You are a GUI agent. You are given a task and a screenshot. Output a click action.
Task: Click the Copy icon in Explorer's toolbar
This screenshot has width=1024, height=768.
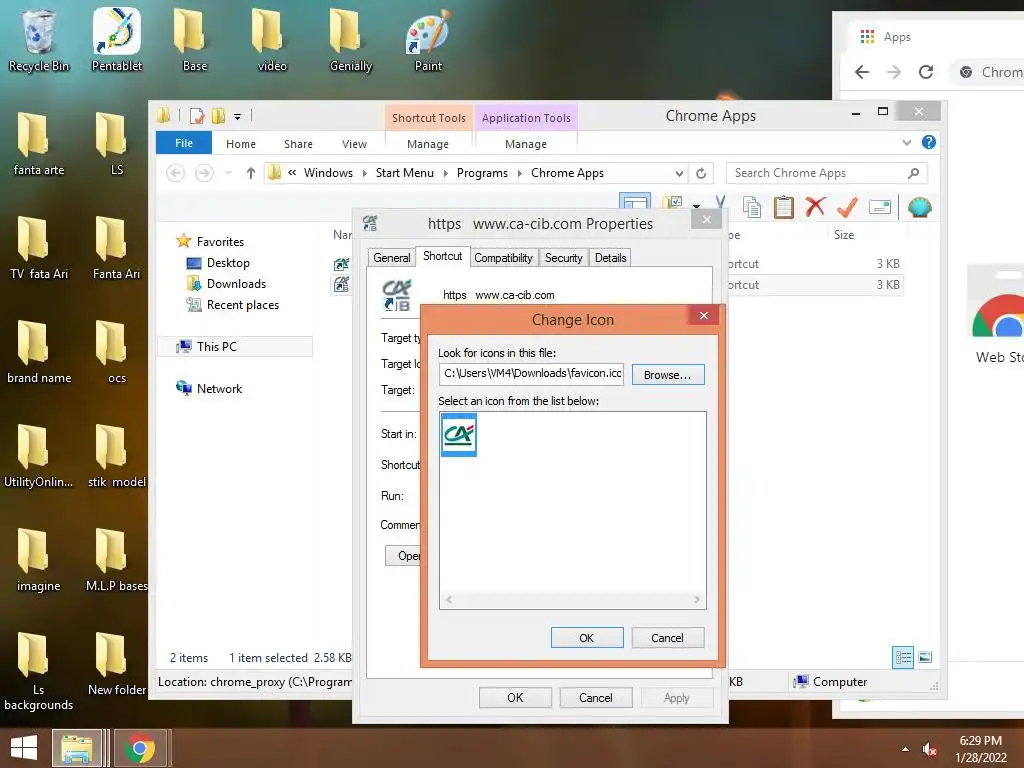752,208
